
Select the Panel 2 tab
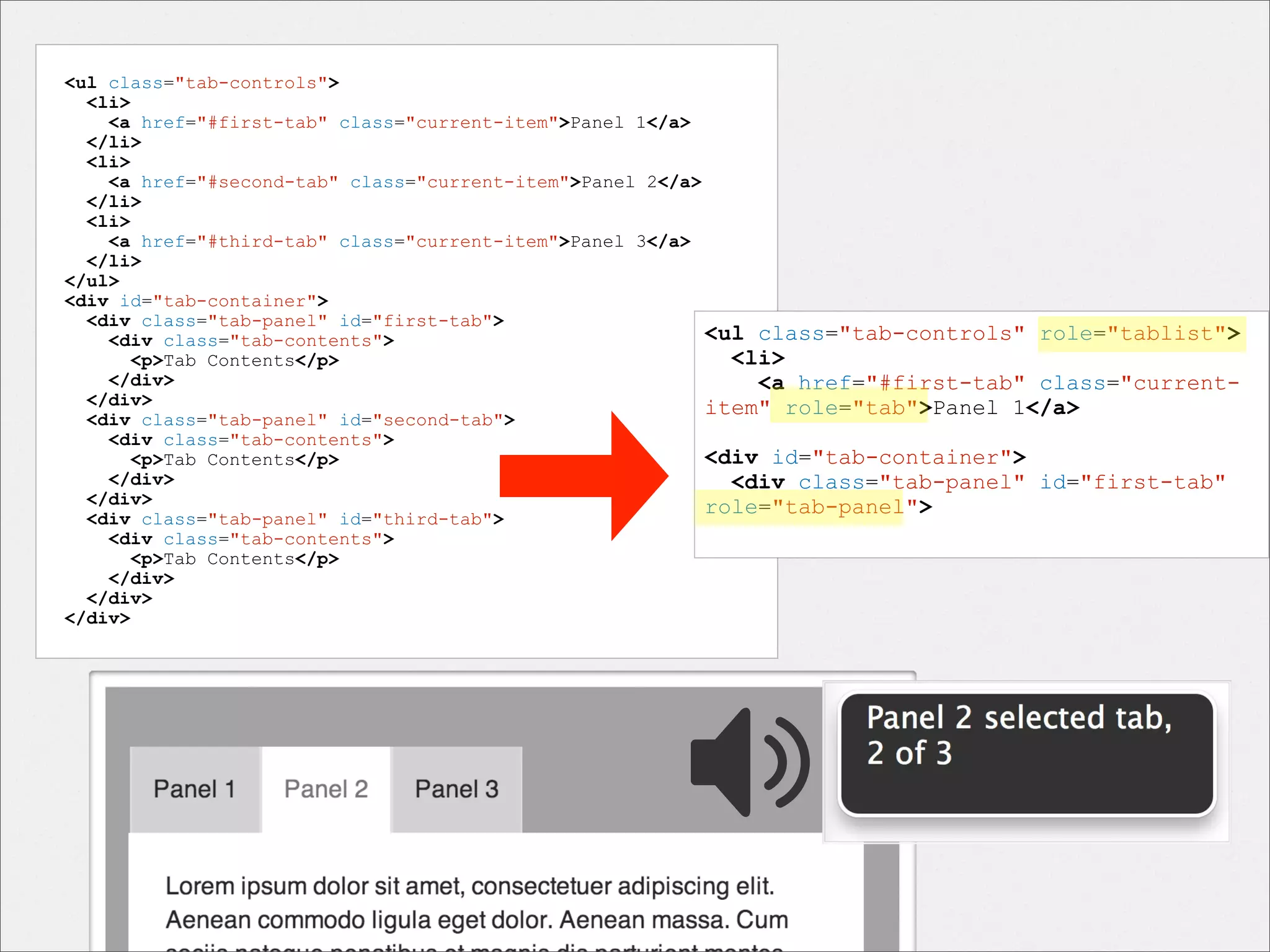click(x=326, y=789)
